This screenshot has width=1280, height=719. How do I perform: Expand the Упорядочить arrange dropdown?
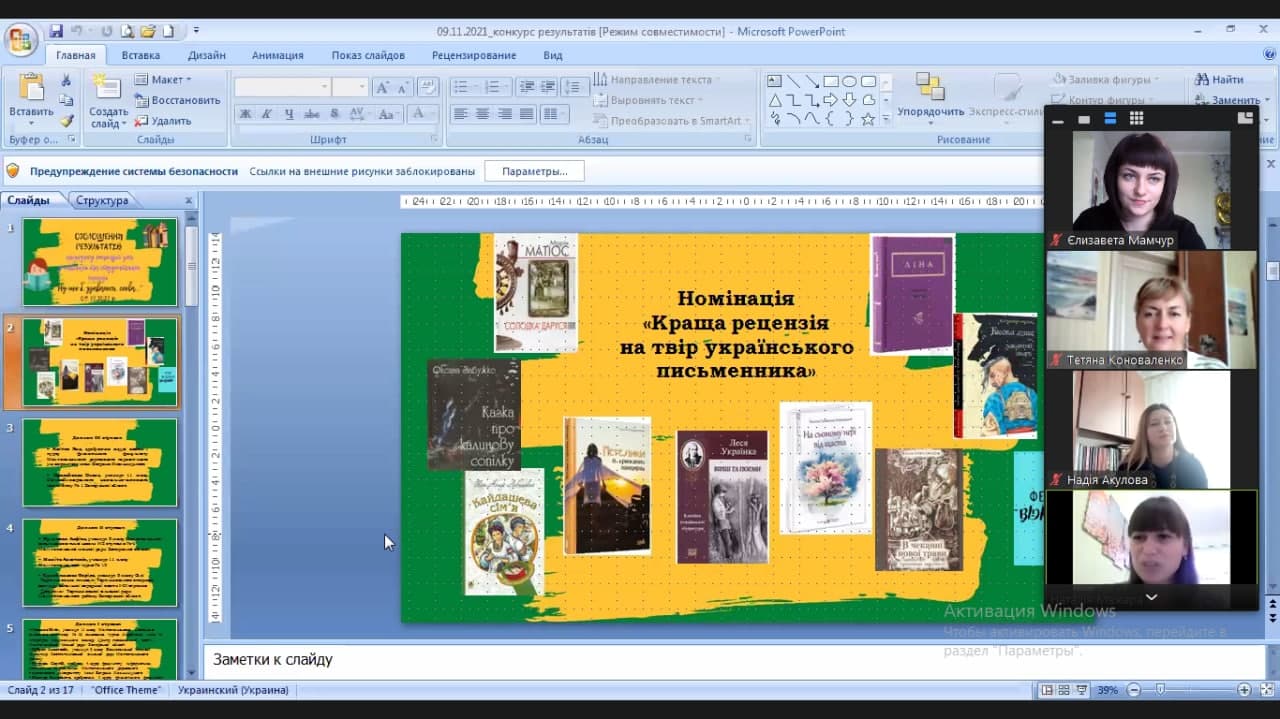tap(930, 112)
